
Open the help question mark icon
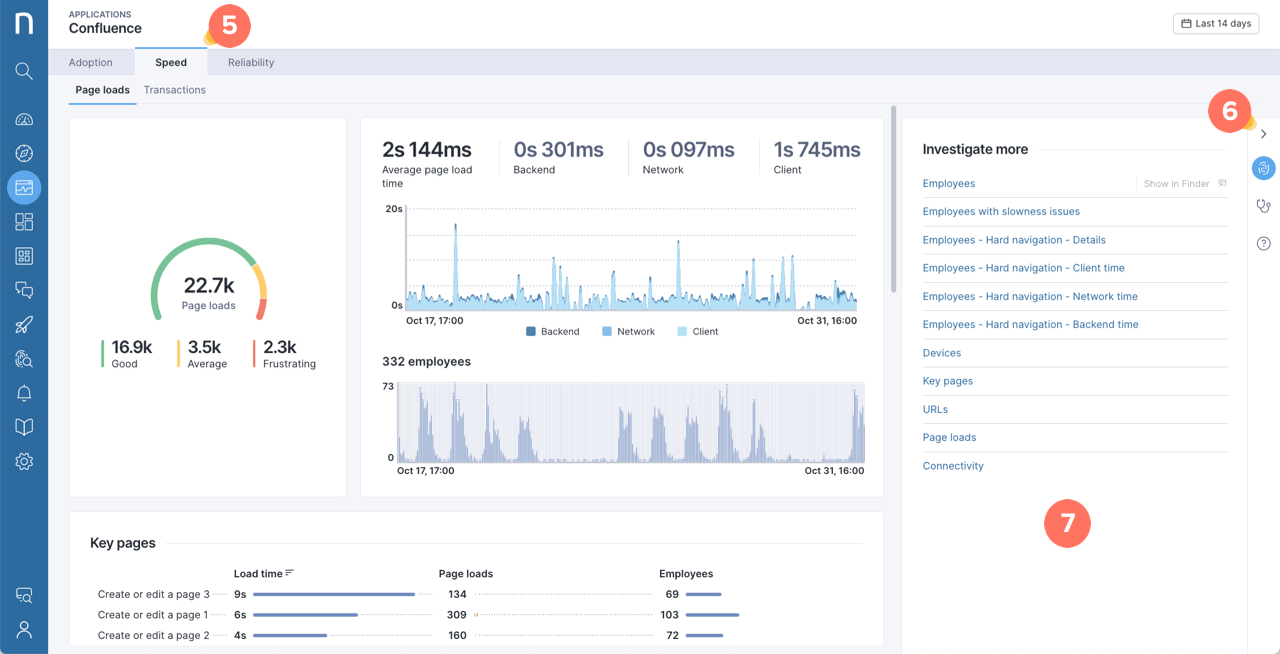[1264, 243]
